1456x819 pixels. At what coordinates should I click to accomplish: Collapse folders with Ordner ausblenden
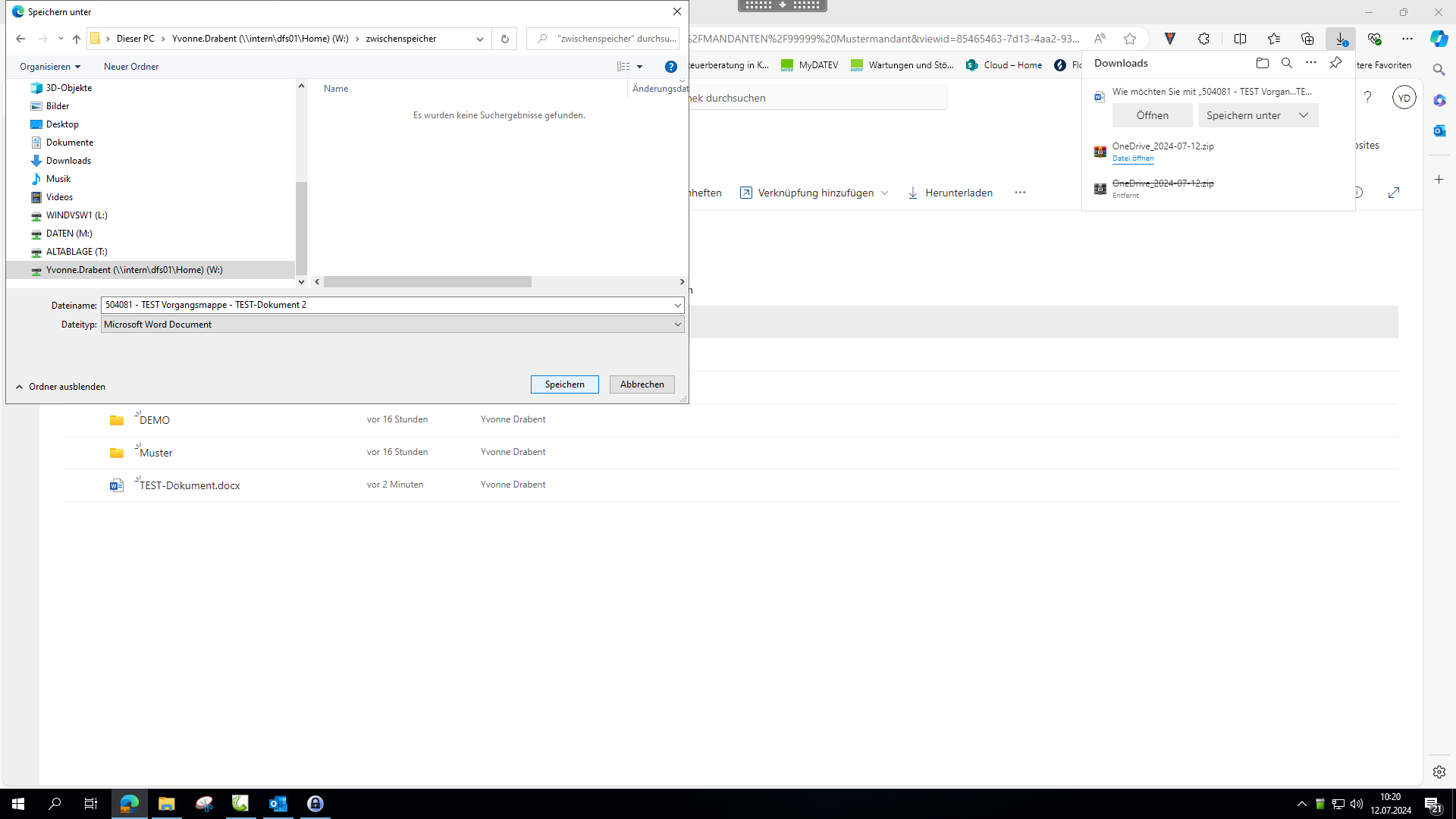point(61,387)
